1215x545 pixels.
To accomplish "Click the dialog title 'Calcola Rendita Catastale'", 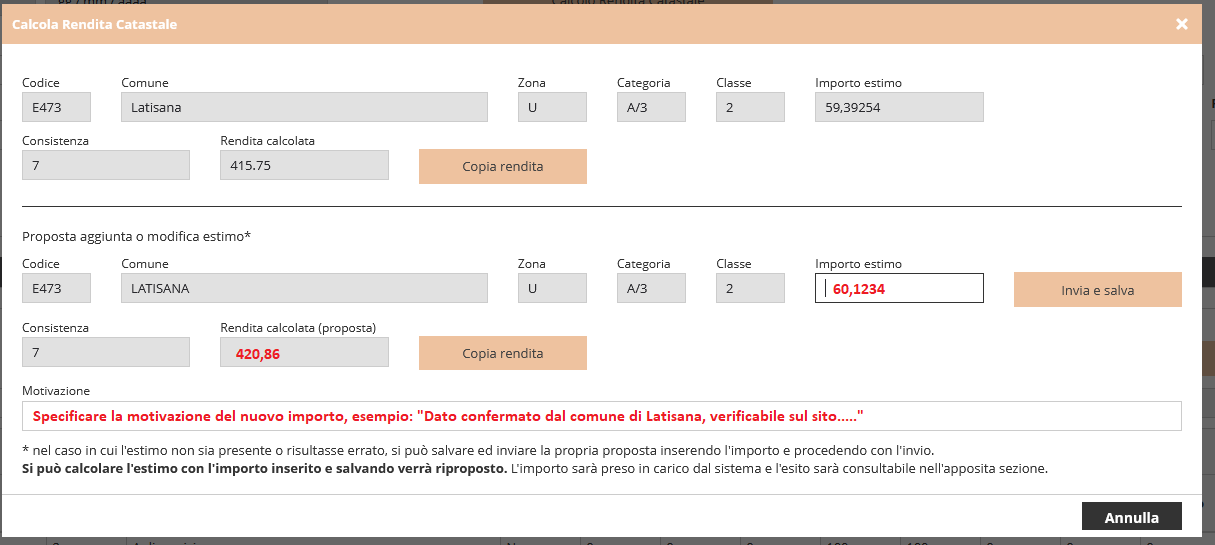I will 94,24.
